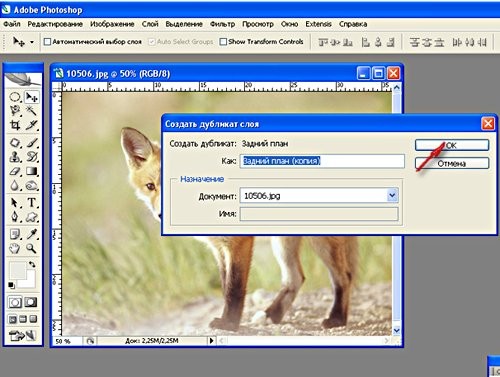Select the Eyedropper tool
500x377 pixels.
click(x=32, y=234)
